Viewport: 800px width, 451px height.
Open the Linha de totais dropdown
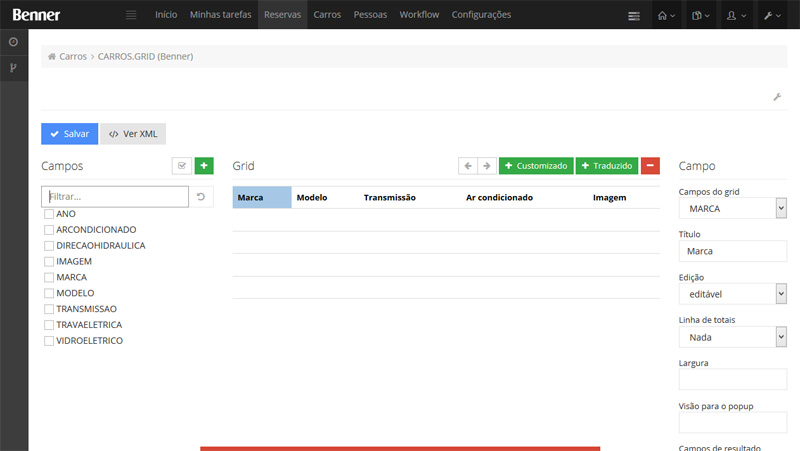pos(732,337)
